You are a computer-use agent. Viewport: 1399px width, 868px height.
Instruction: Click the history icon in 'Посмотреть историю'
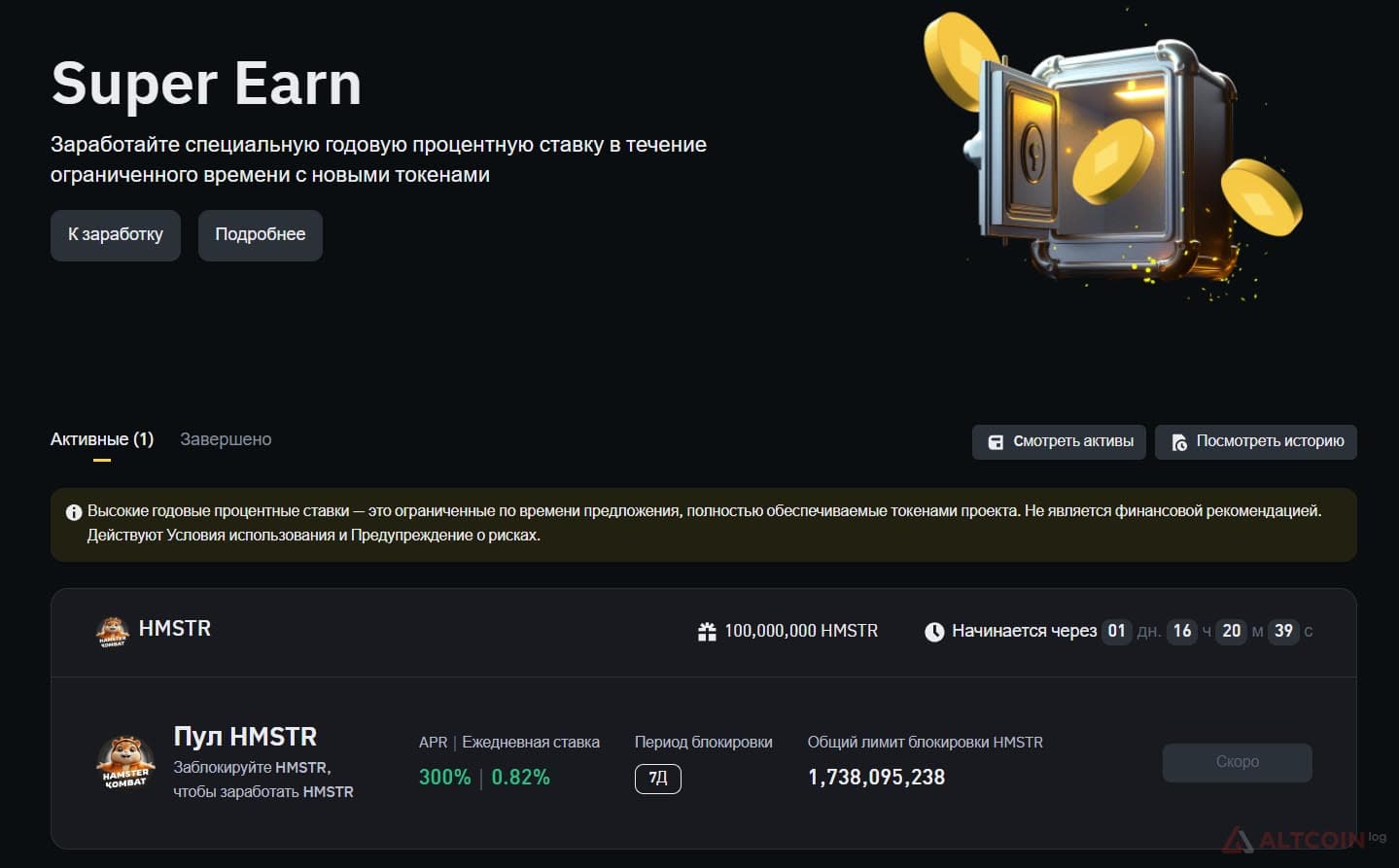[1179, 442]
